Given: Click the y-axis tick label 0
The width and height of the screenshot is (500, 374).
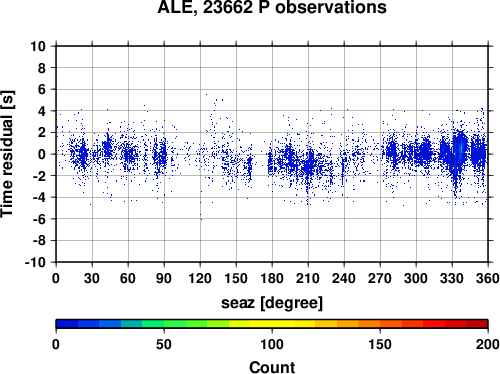Looking at the screenshot, I should (42, 154).
